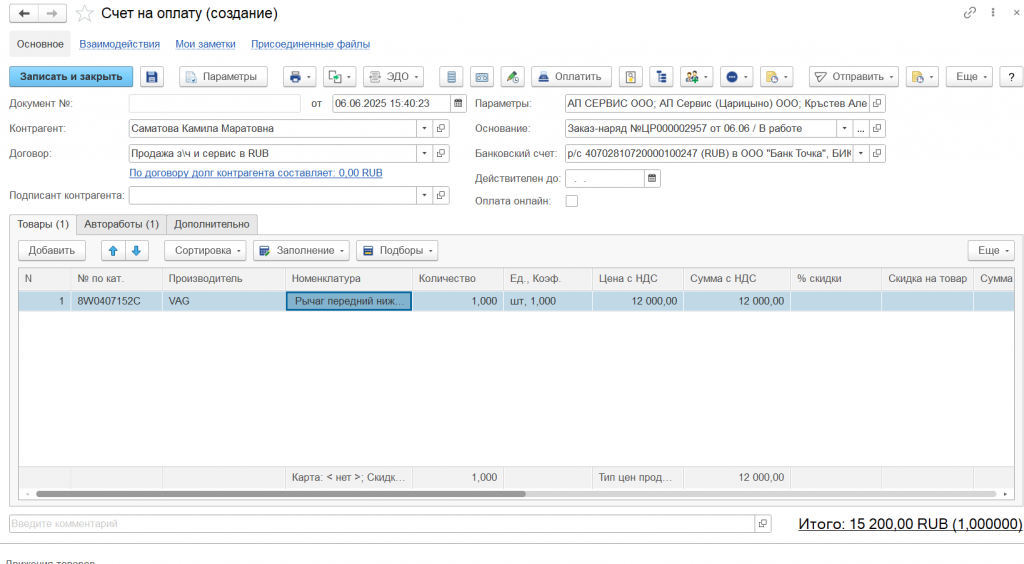The image size is (1024, 564).
Task: Click the floppy disk save icon
Action: click(x=152, y=77)
